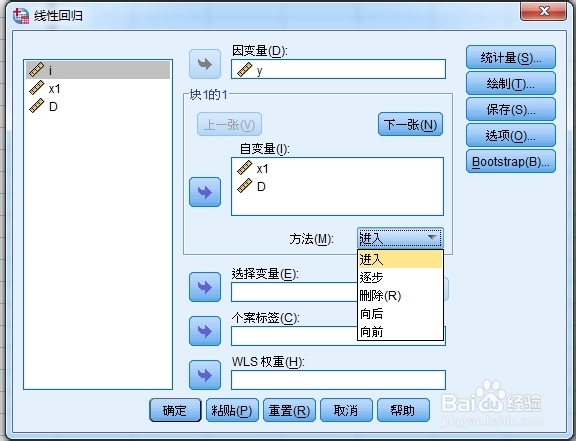Viewport: 576px width, 441px height.
Task: Select x1 in the 自变量 list
Action: [337, 169]
